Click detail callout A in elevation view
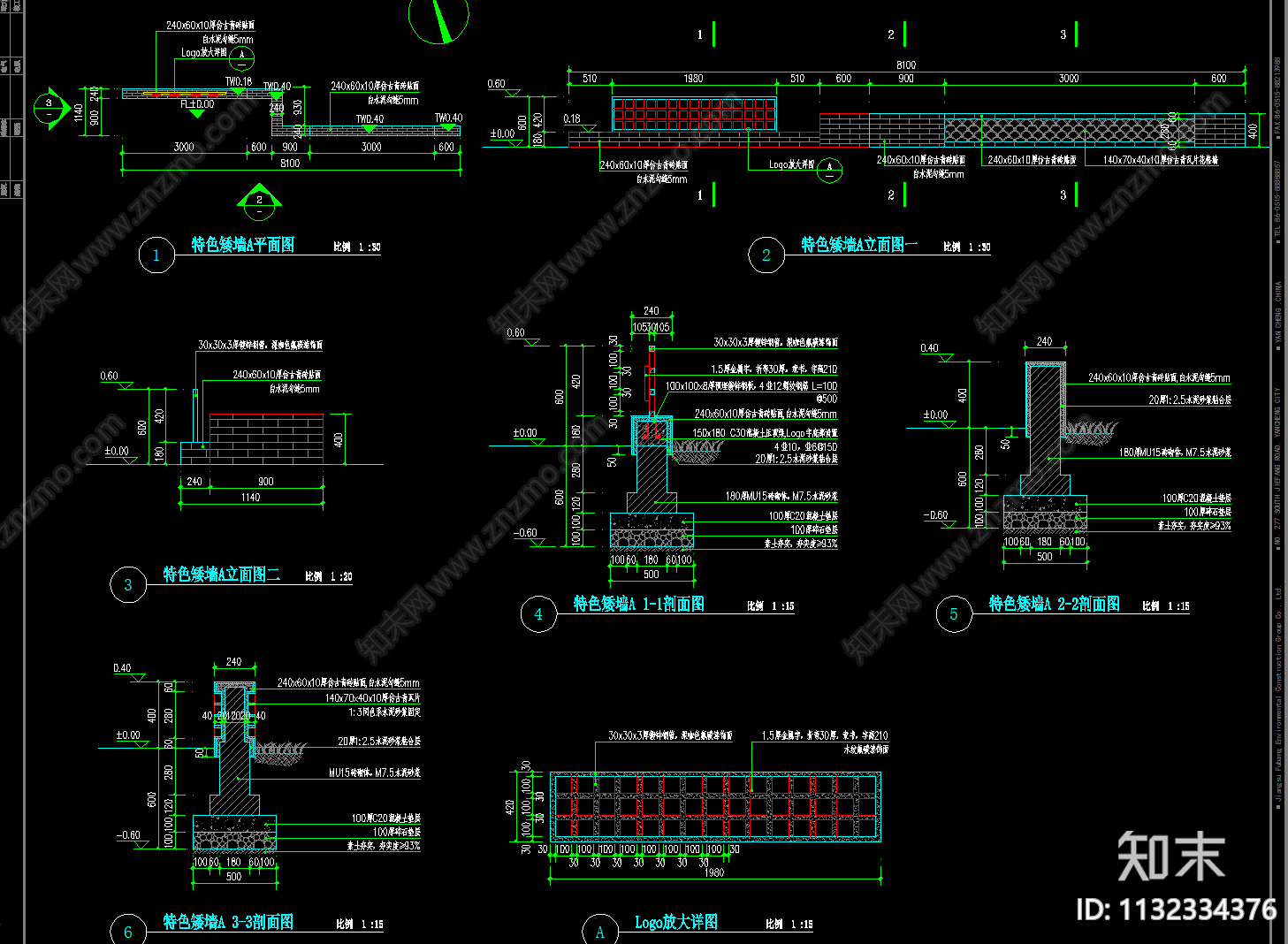The image size is (1288, 944). tap(829, 170)
